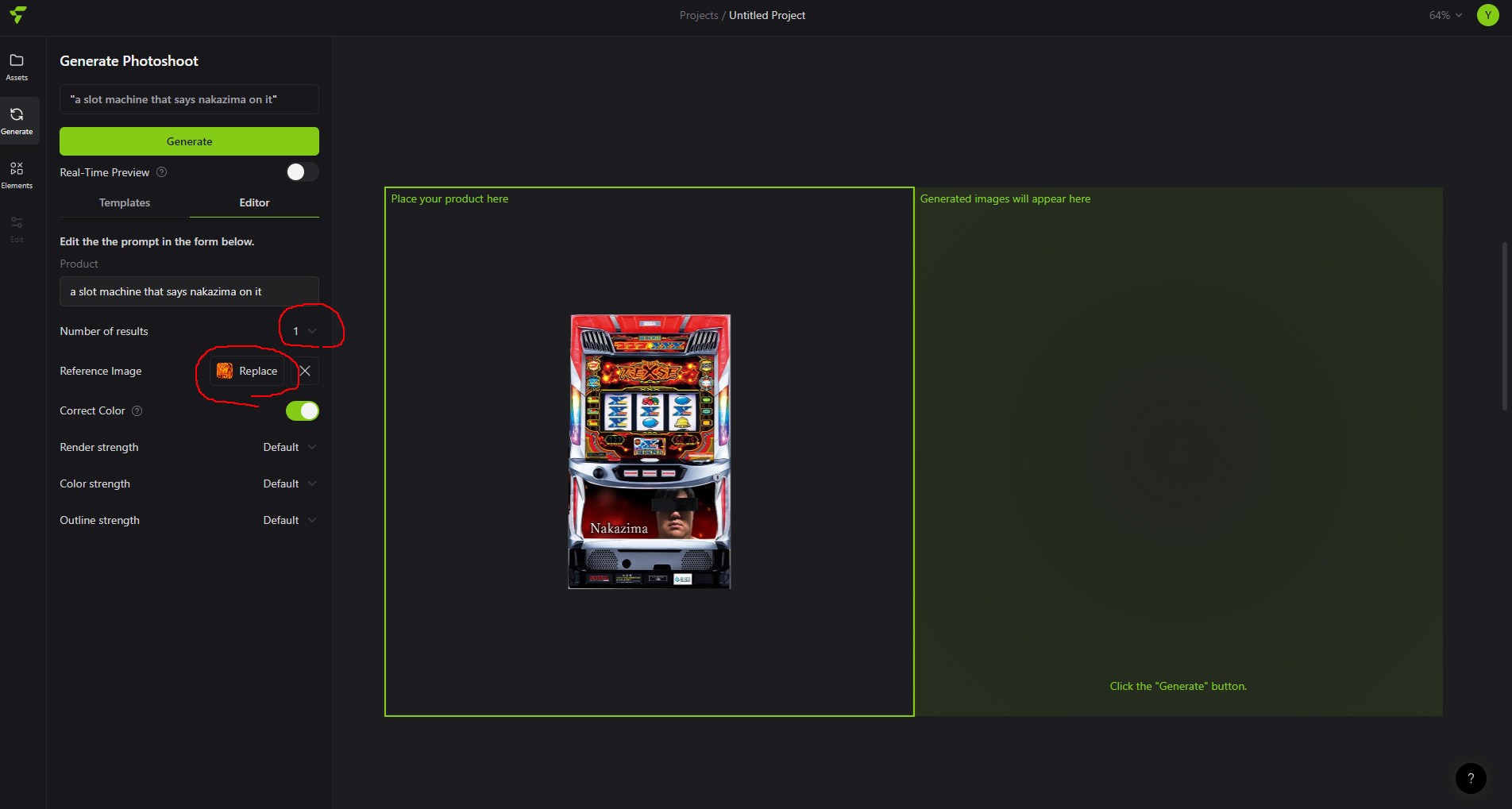Click the app logo in top-left

(x=17, y=15)
